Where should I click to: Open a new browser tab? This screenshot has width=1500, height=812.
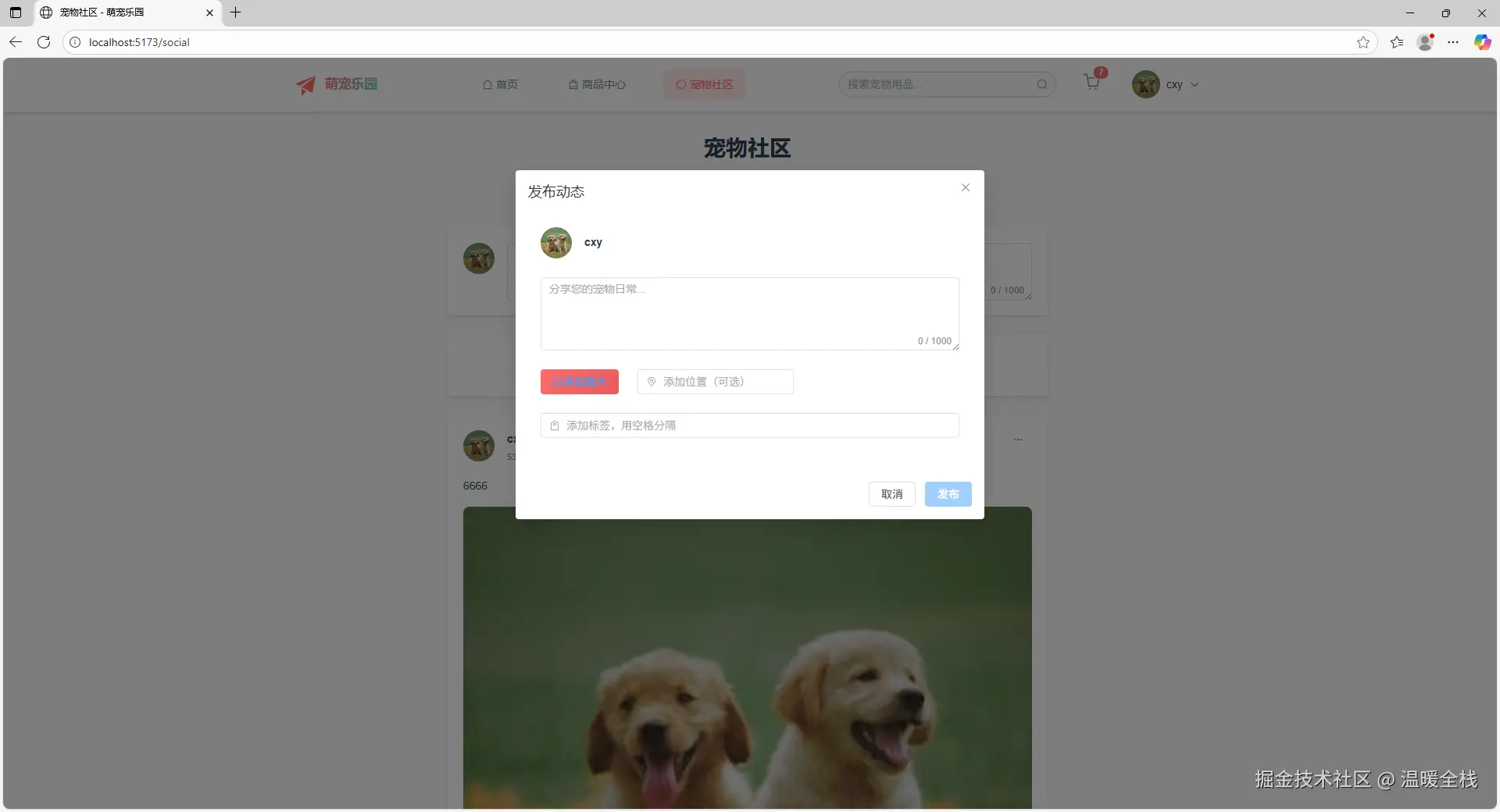(236, 12)
